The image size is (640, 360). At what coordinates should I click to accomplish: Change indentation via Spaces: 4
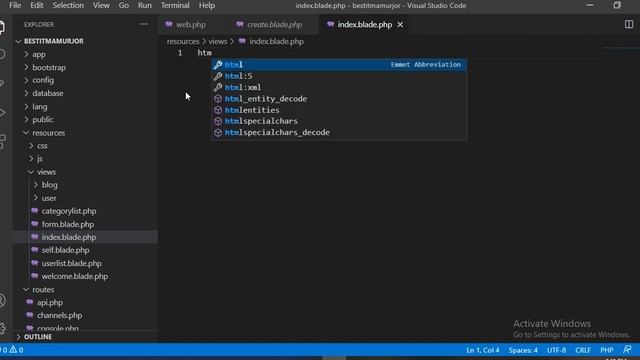523,350
